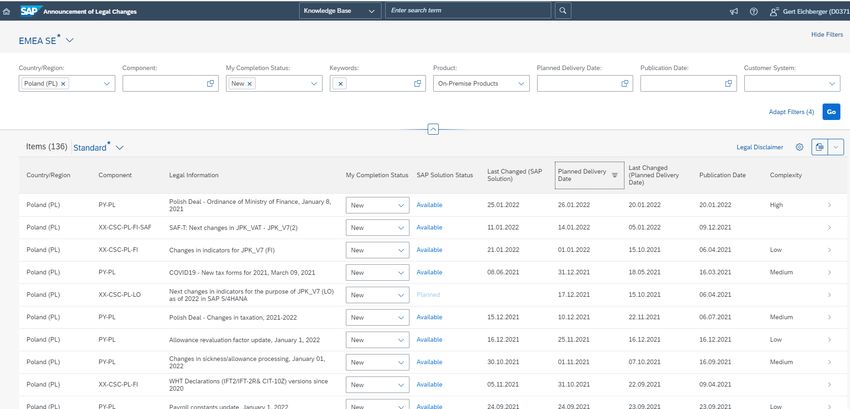Open the home icon in header

7,11
